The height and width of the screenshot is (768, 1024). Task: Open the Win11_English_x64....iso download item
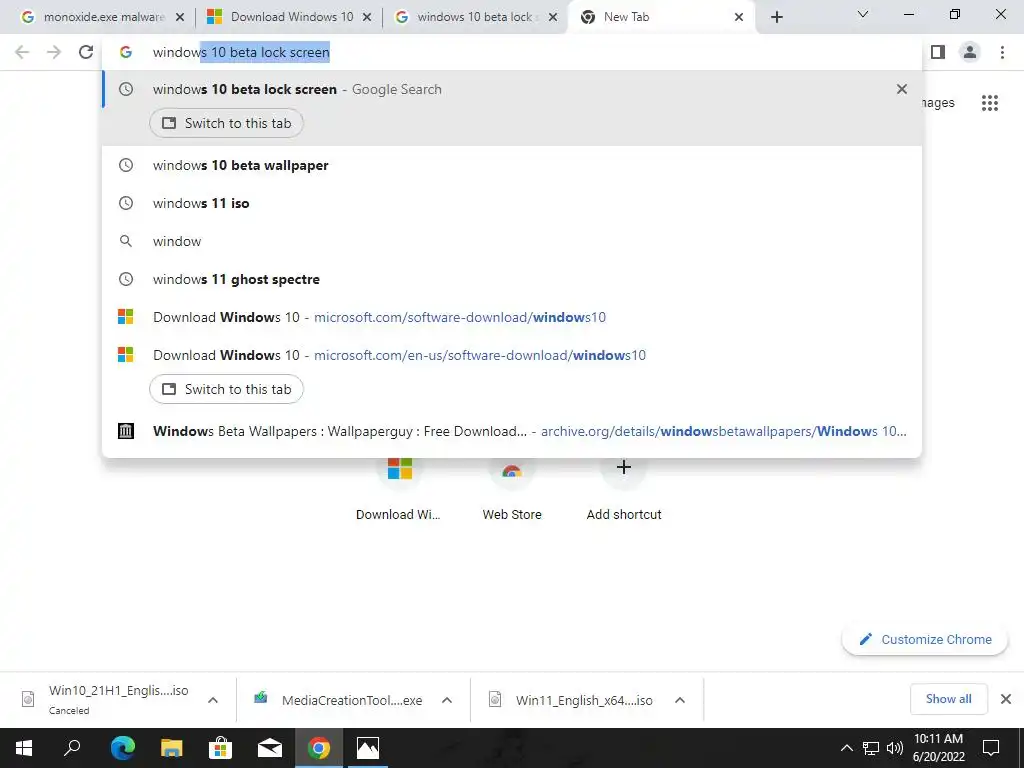pos(572,700)
